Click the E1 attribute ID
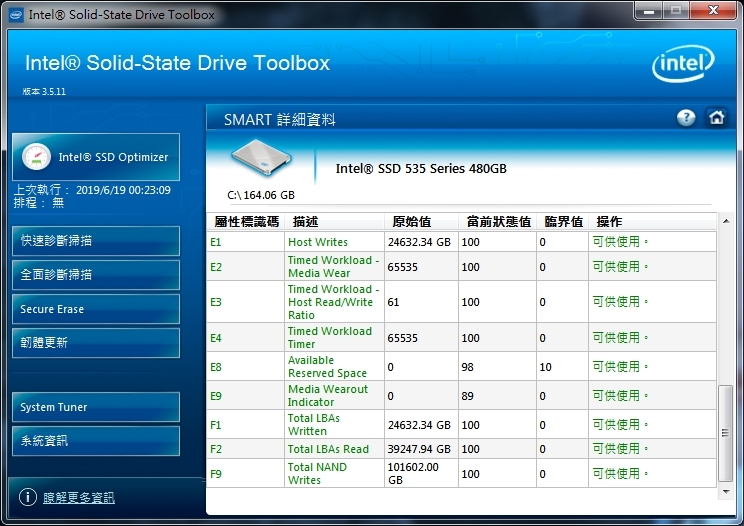Viewport: 744px width, 526px height. pos(215,242)
